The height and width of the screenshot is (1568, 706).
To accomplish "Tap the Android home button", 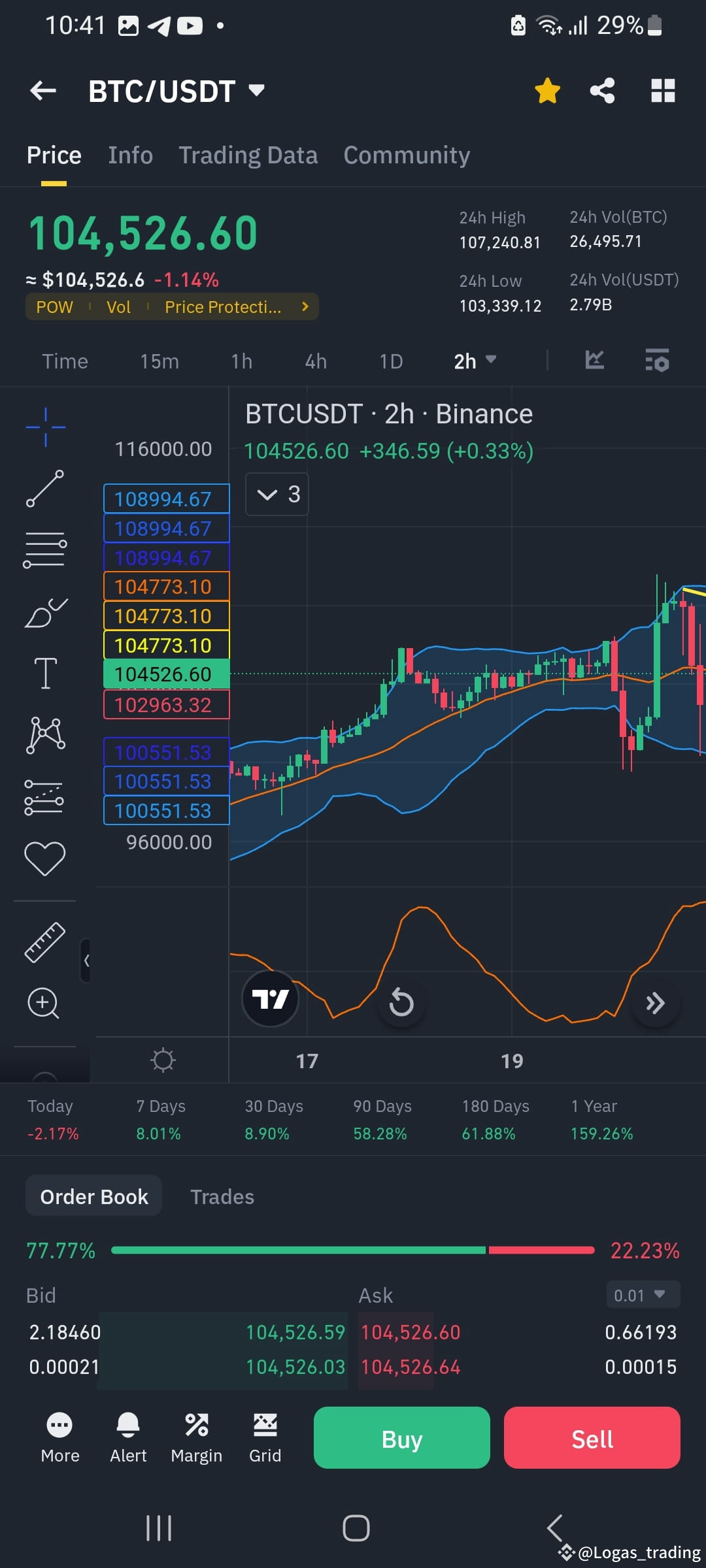I will (x=356, y=1528).
